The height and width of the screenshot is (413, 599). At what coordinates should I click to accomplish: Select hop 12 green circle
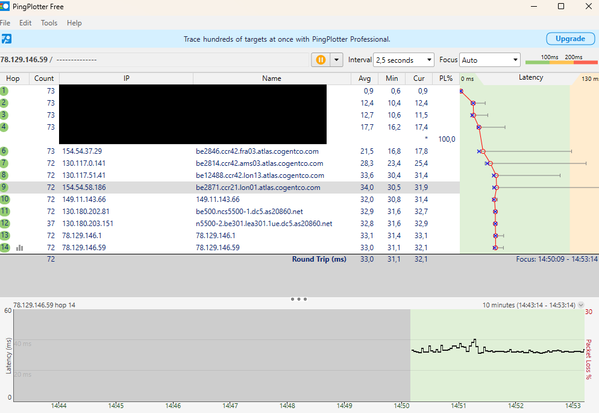pos(5,224)
